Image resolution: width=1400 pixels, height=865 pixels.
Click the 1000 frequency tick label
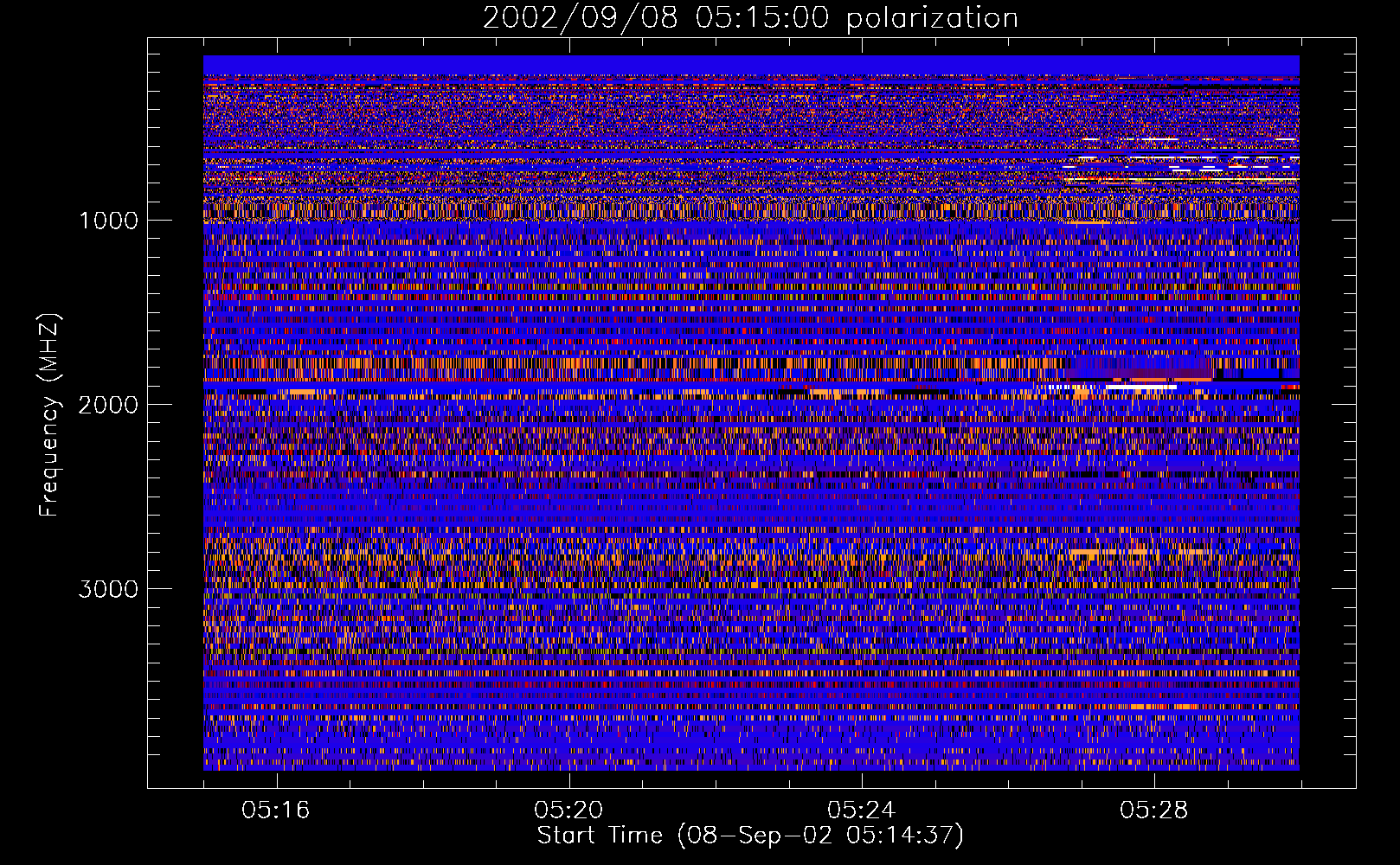[x=108, y=220]
